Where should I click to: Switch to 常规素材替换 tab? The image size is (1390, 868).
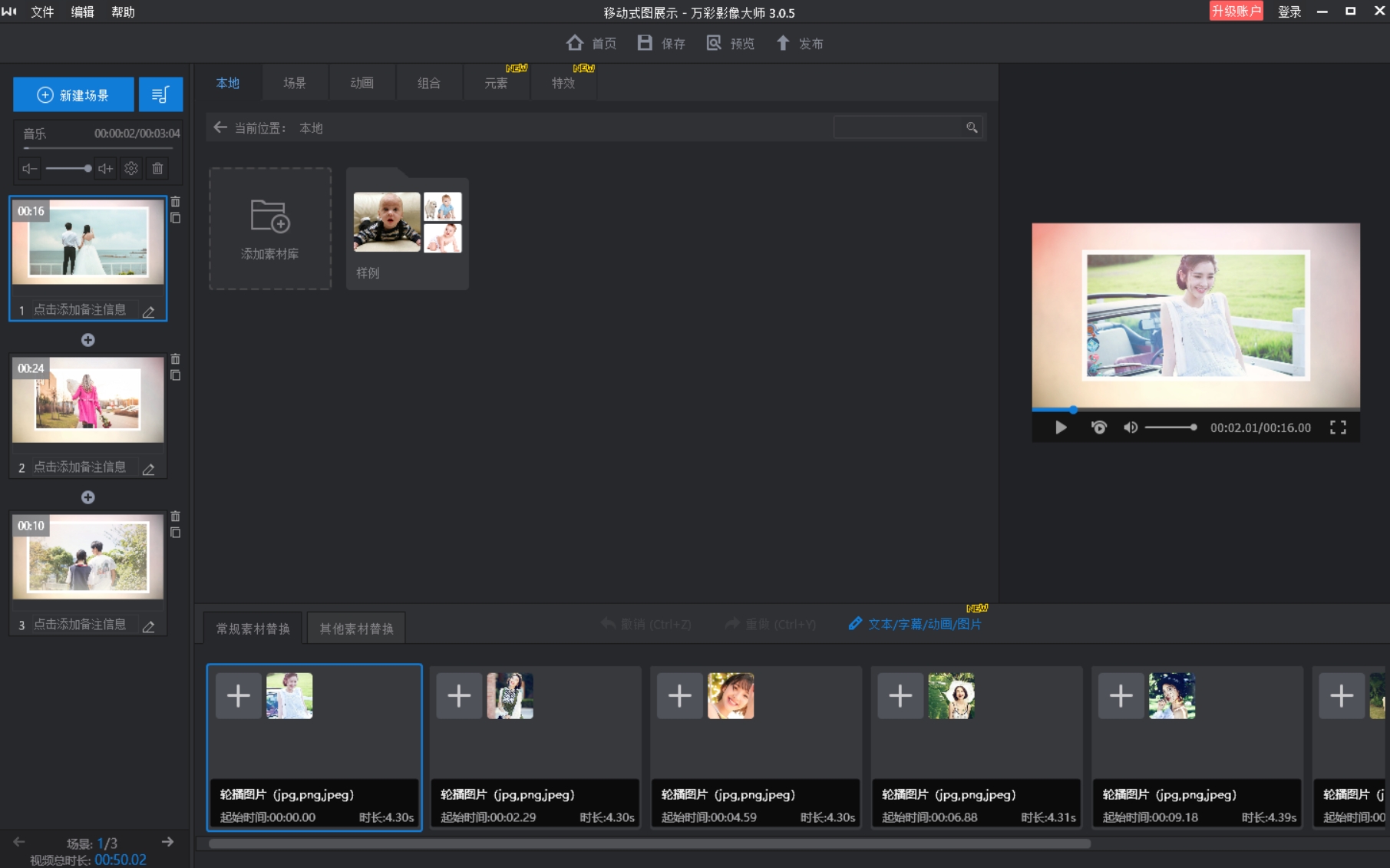(x=253, y=628)
